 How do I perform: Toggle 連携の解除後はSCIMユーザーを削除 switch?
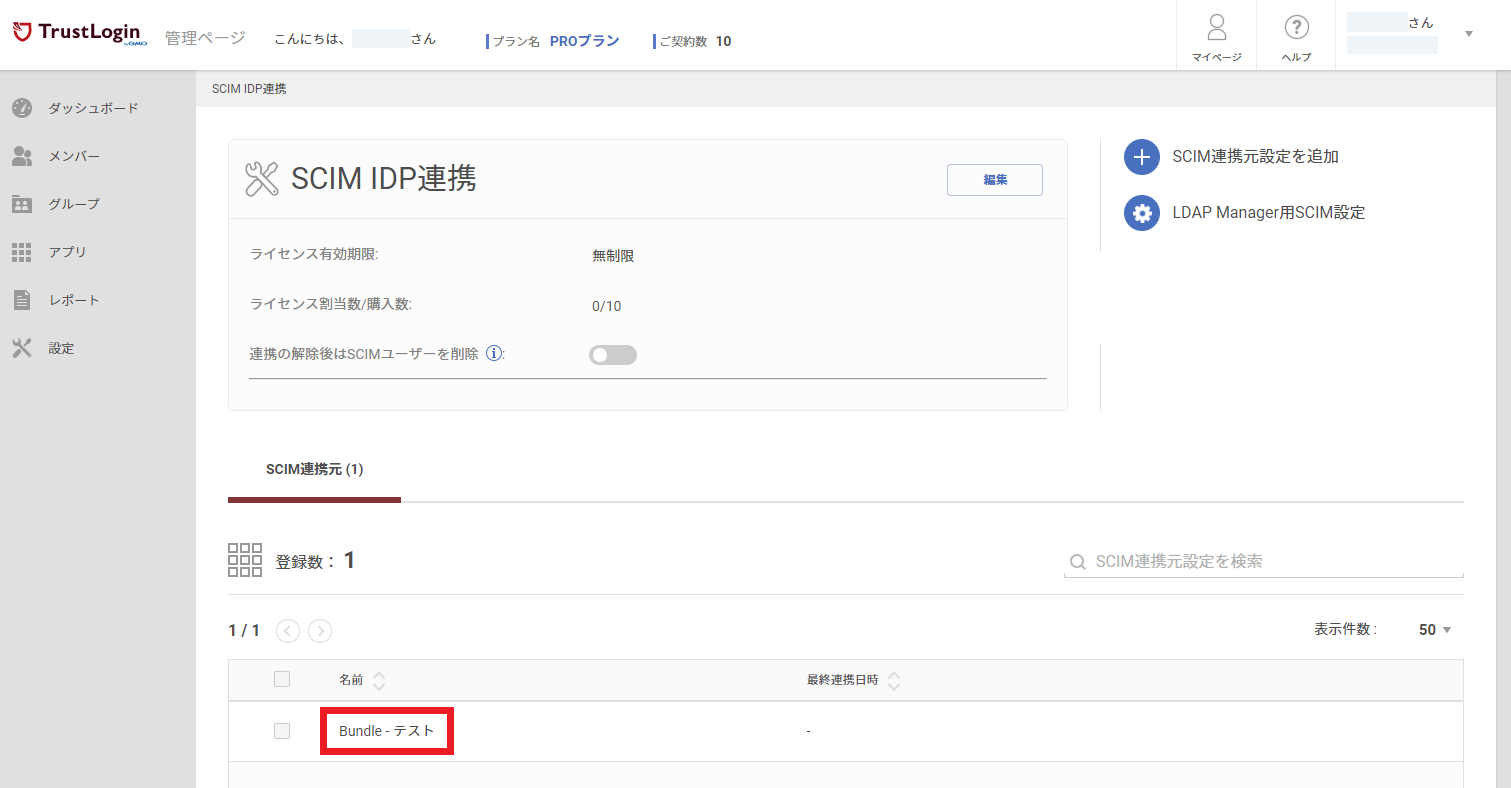click(x=613, y=355)
